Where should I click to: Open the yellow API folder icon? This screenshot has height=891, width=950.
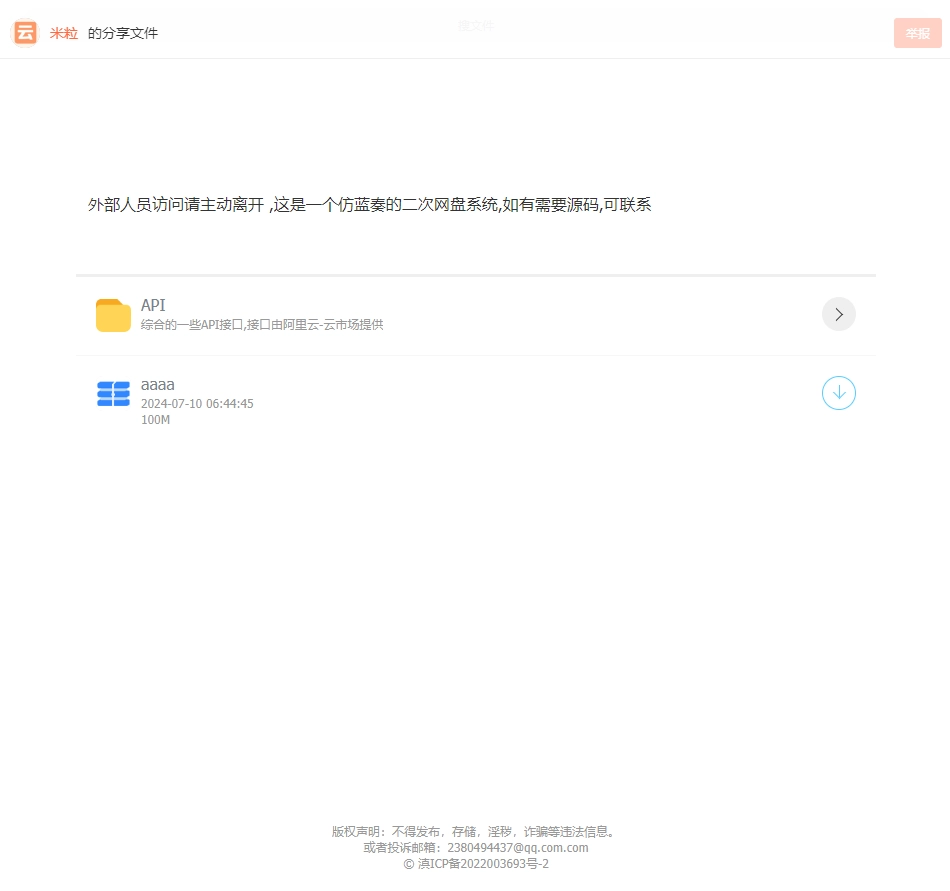[113, 314]
